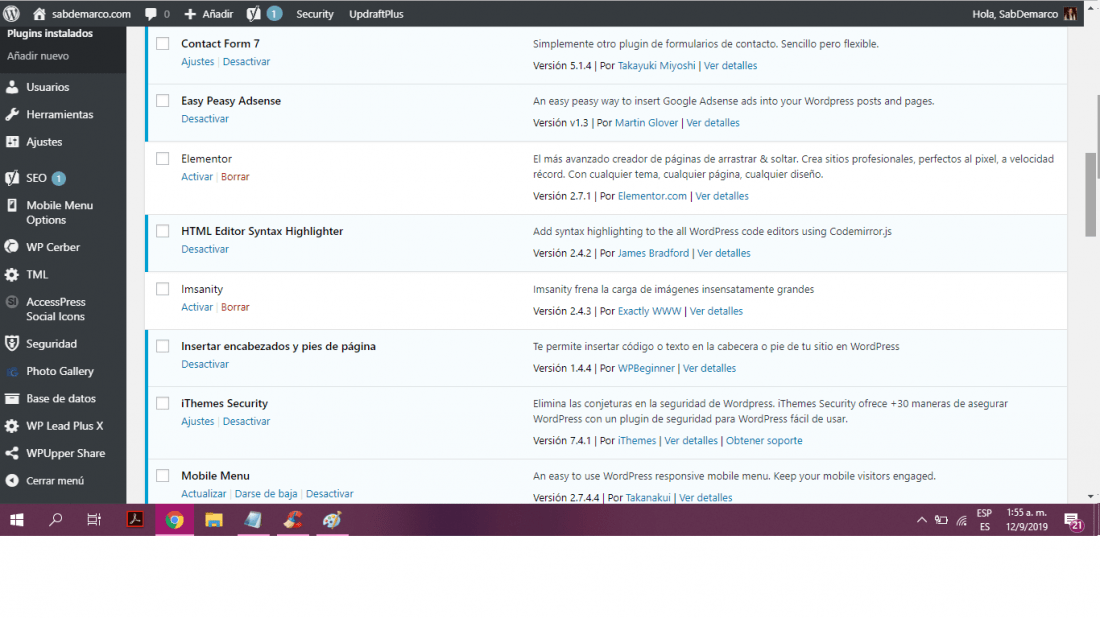
Task: Select the Imsanity checkbox
Action: point(163,289)
